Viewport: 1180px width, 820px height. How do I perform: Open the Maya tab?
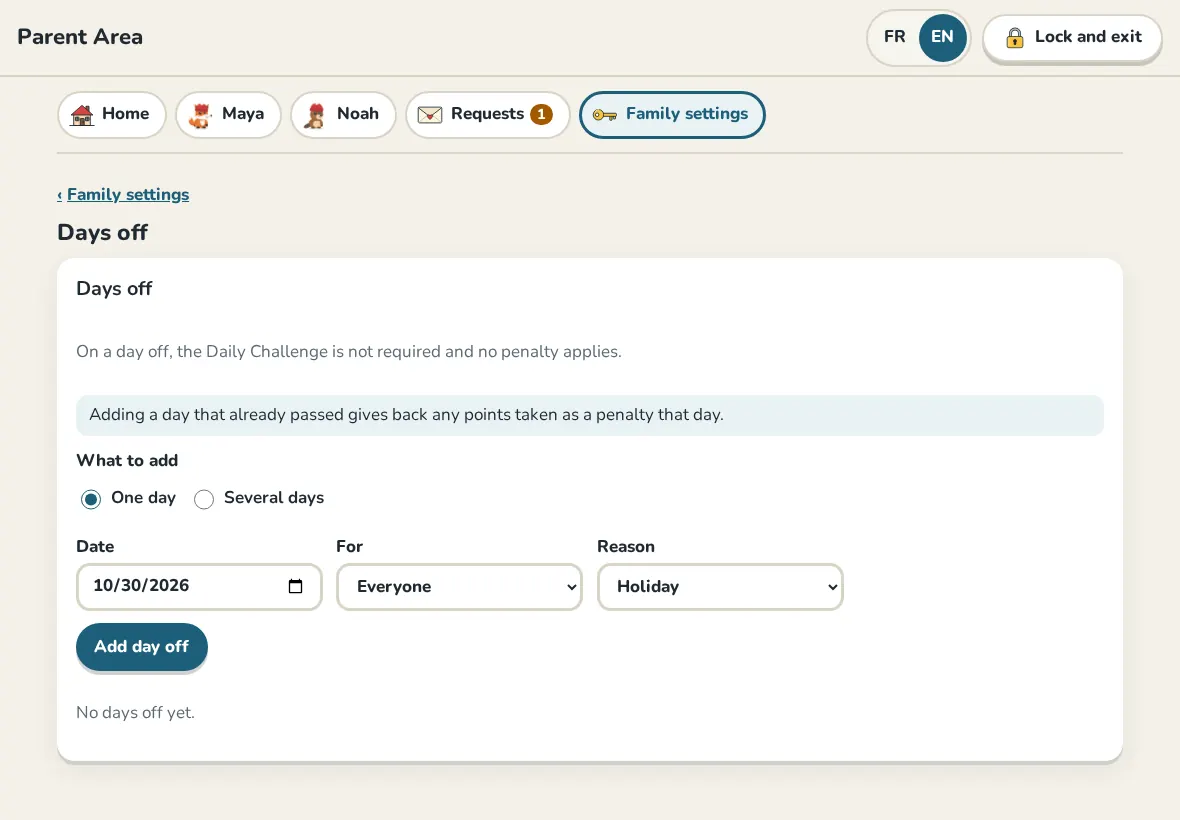(229, 115)
